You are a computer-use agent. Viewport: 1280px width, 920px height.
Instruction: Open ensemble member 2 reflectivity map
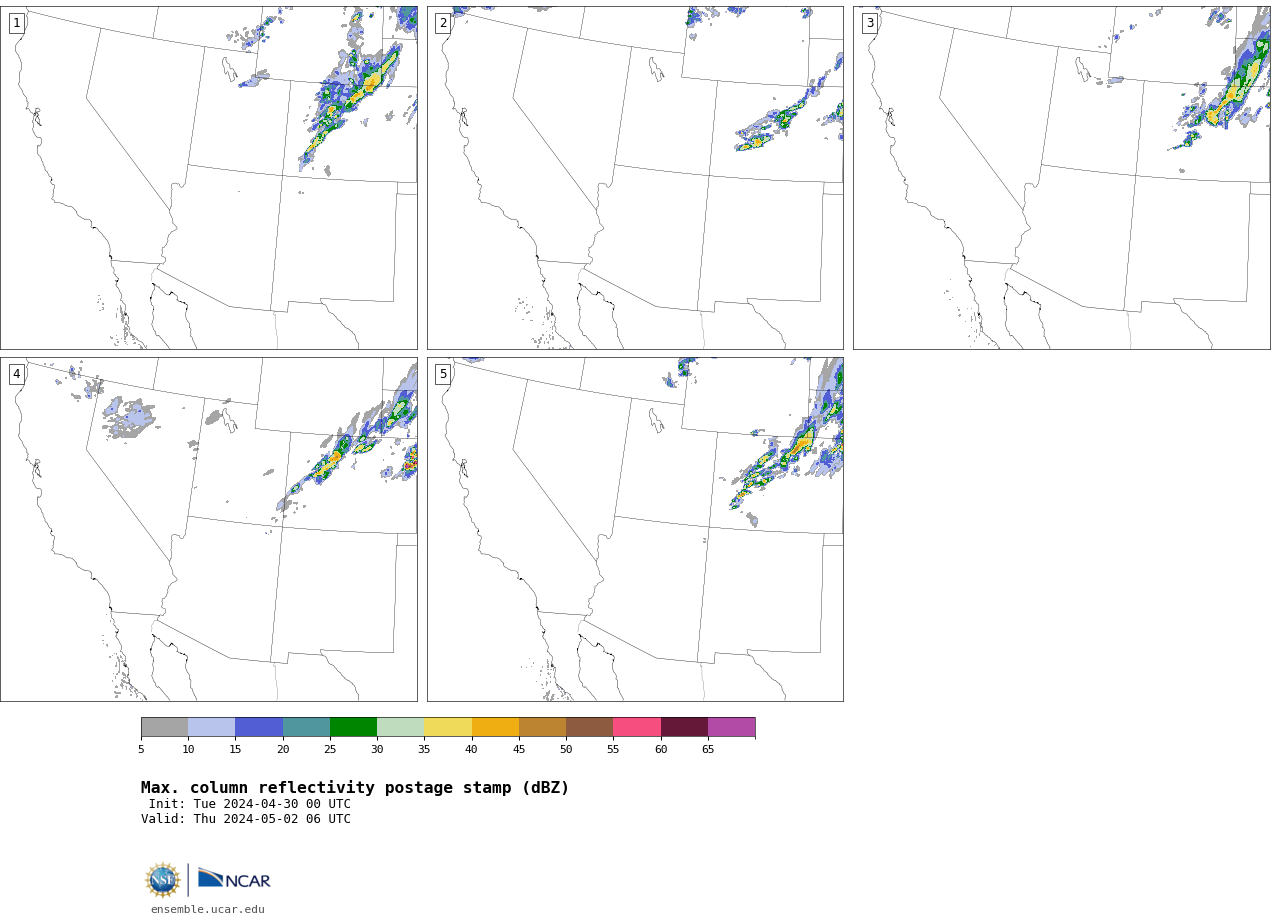tap(635, 178)
